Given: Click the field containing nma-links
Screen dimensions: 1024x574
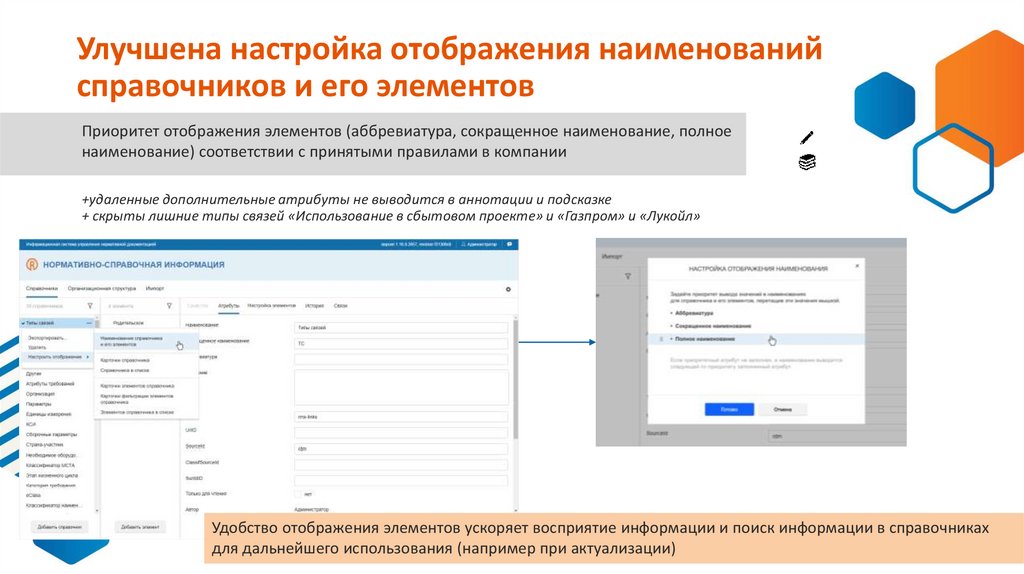Looking at the screenshot, I should point(400,417).
